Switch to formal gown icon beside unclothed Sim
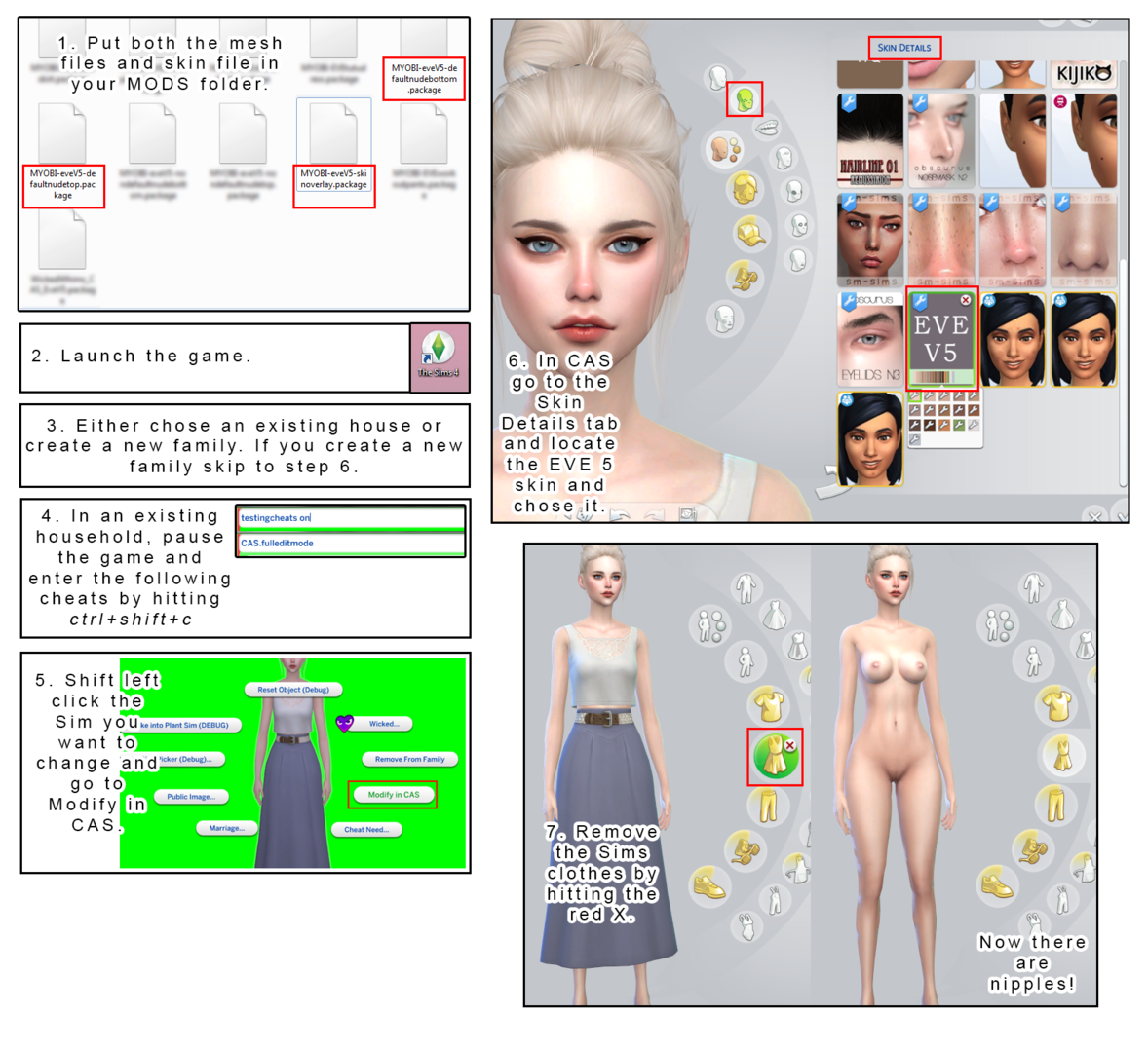 (1061, 615)
